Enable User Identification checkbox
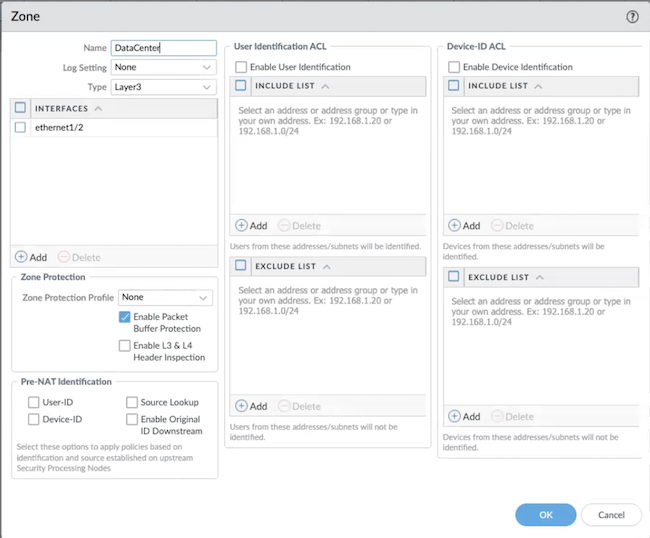650x538 pixels. tap(241, 67)
